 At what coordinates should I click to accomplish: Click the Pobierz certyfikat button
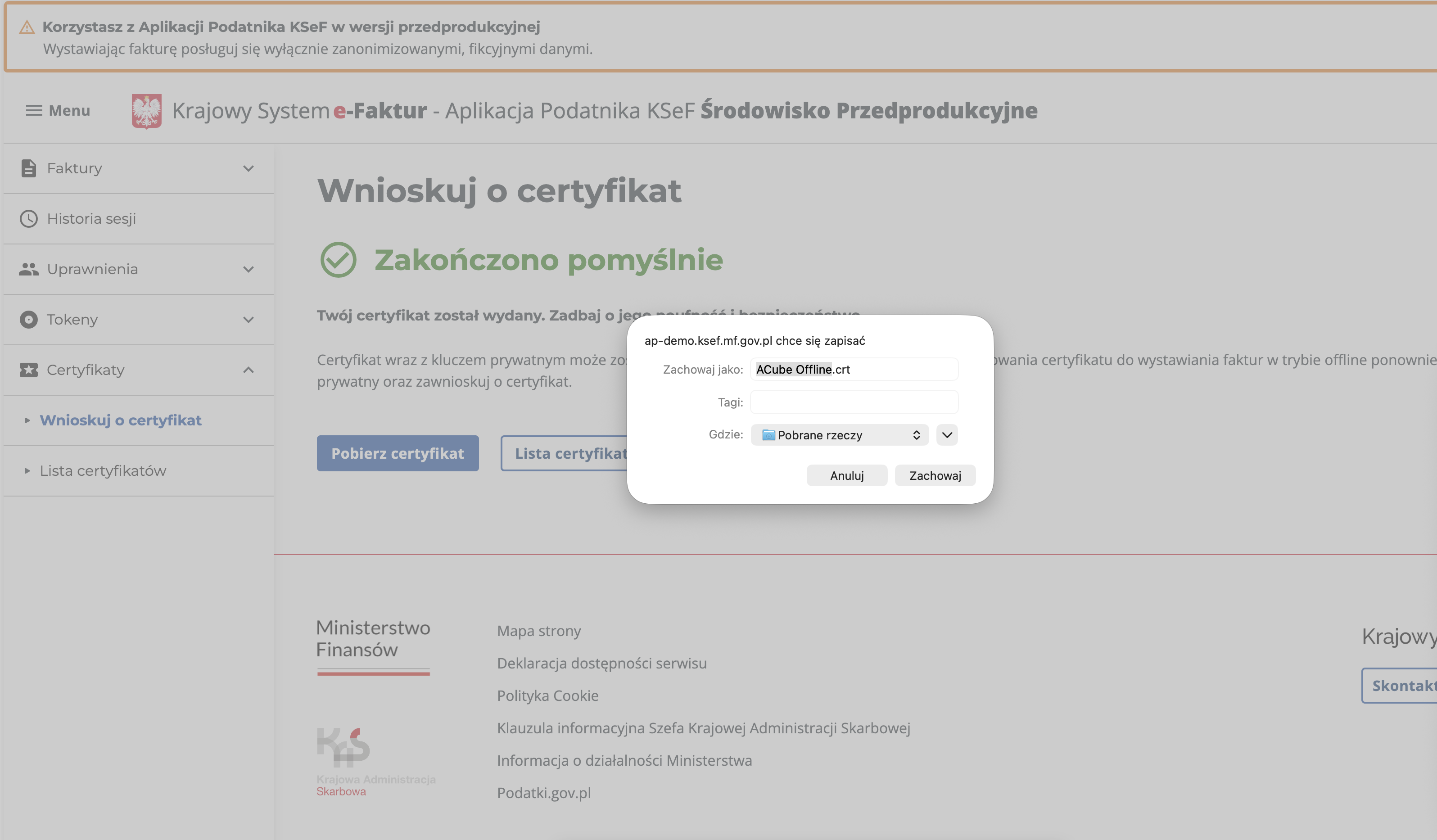[398, 453]
